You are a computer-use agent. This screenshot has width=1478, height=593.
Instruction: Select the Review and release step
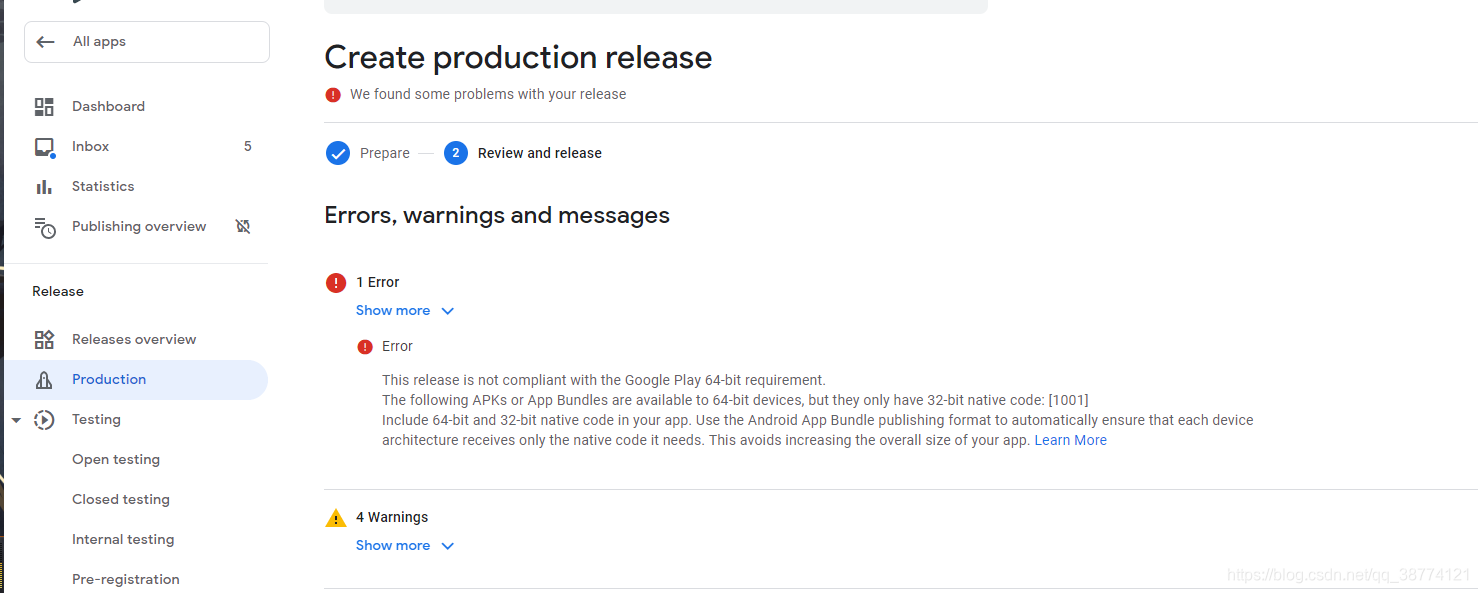(x=539, y=152)
